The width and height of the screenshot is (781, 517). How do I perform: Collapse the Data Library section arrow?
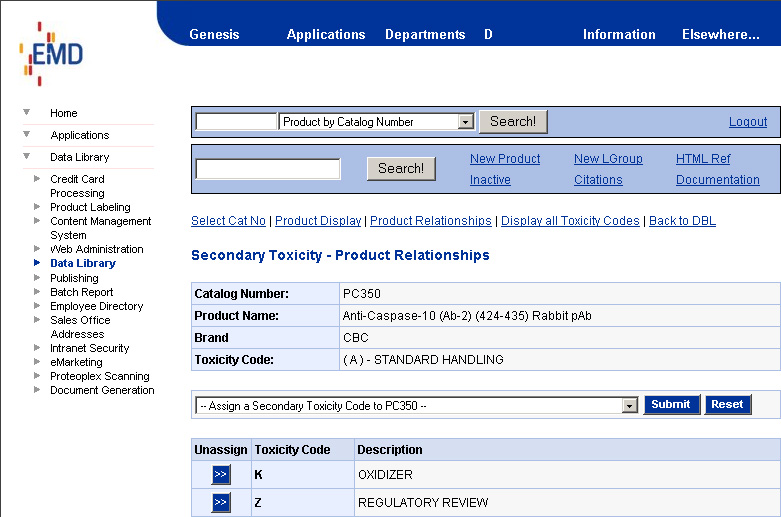tap(27, 157)
